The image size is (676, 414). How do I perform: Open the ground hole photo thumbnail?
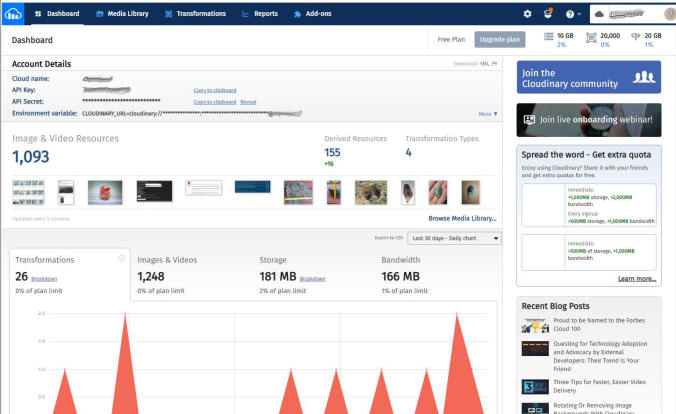(x=371, y=192)
